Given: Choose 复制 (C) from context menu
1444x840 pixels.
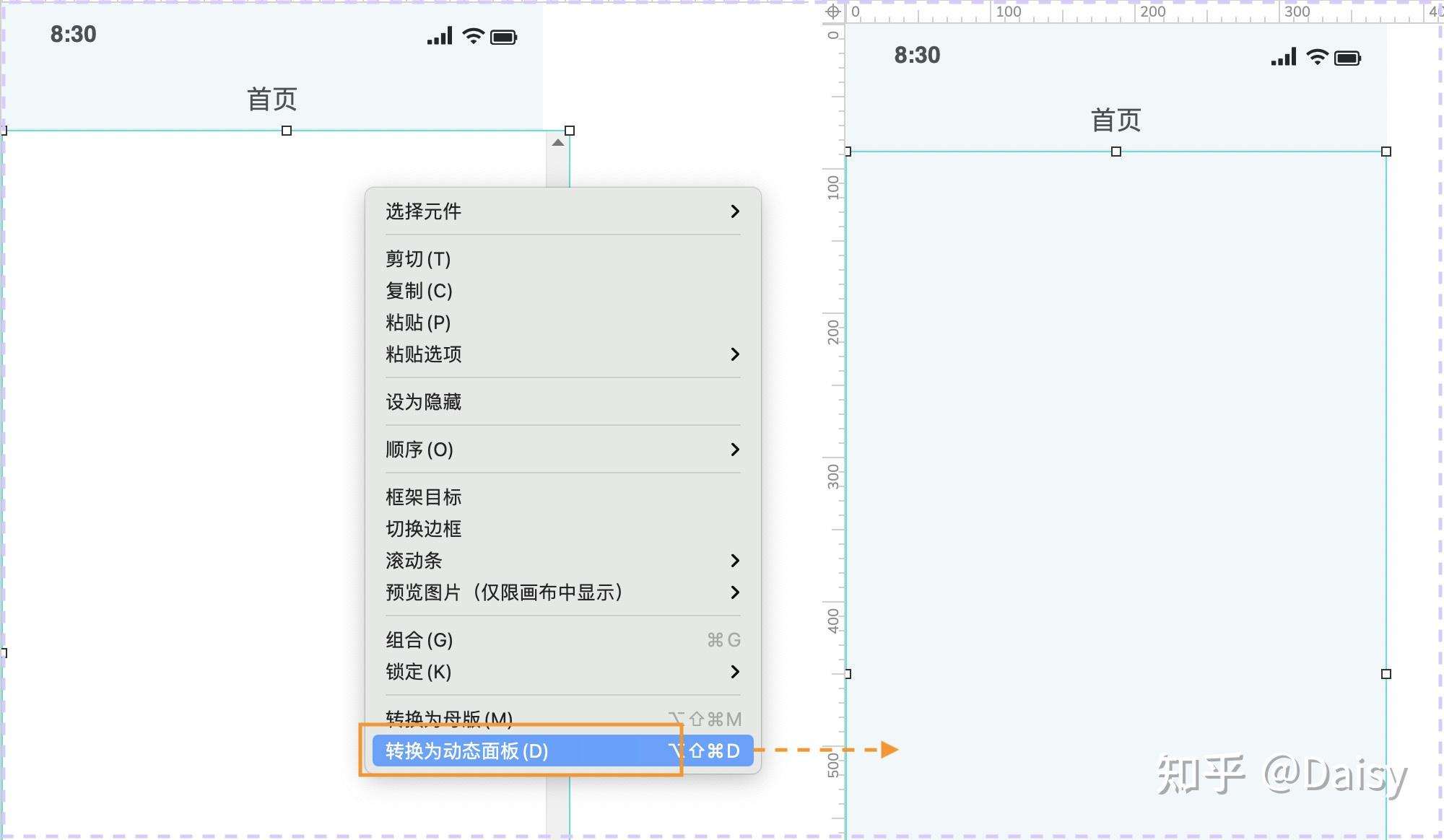Looking at the screenshot, I should click(562, 291).
